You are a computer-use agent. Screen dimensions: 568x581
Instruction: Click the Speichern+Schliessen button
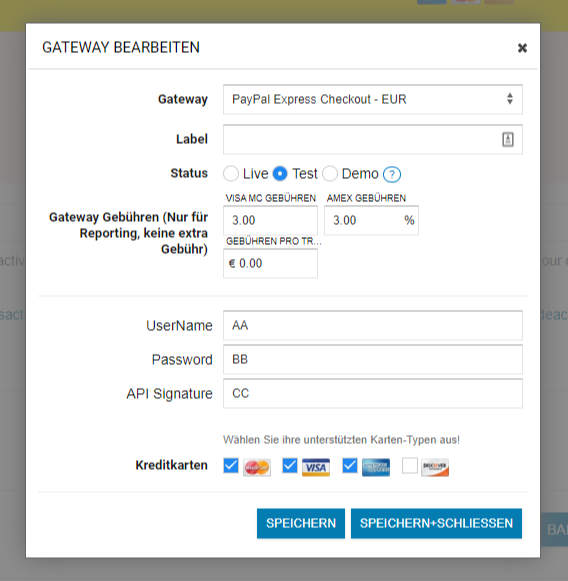click(436, 523)
